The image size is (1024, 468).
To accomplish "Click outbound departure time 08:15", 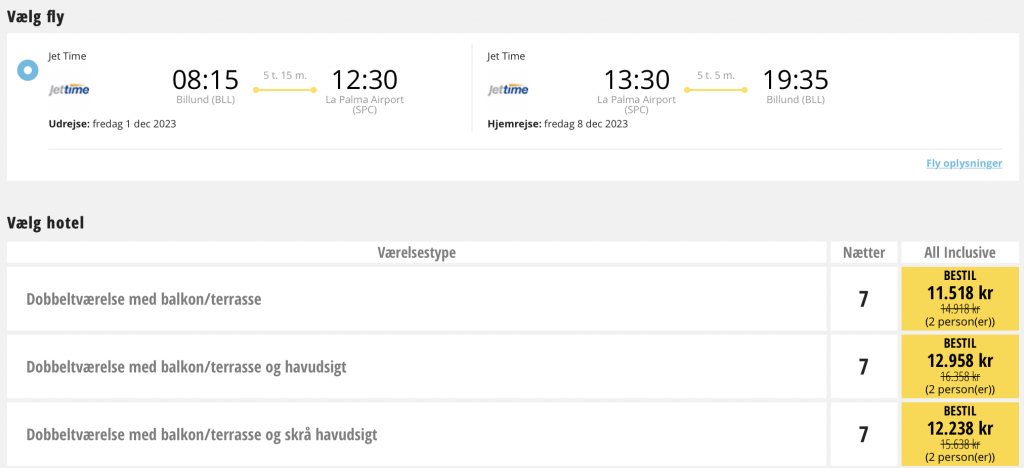I will (205, 80).
